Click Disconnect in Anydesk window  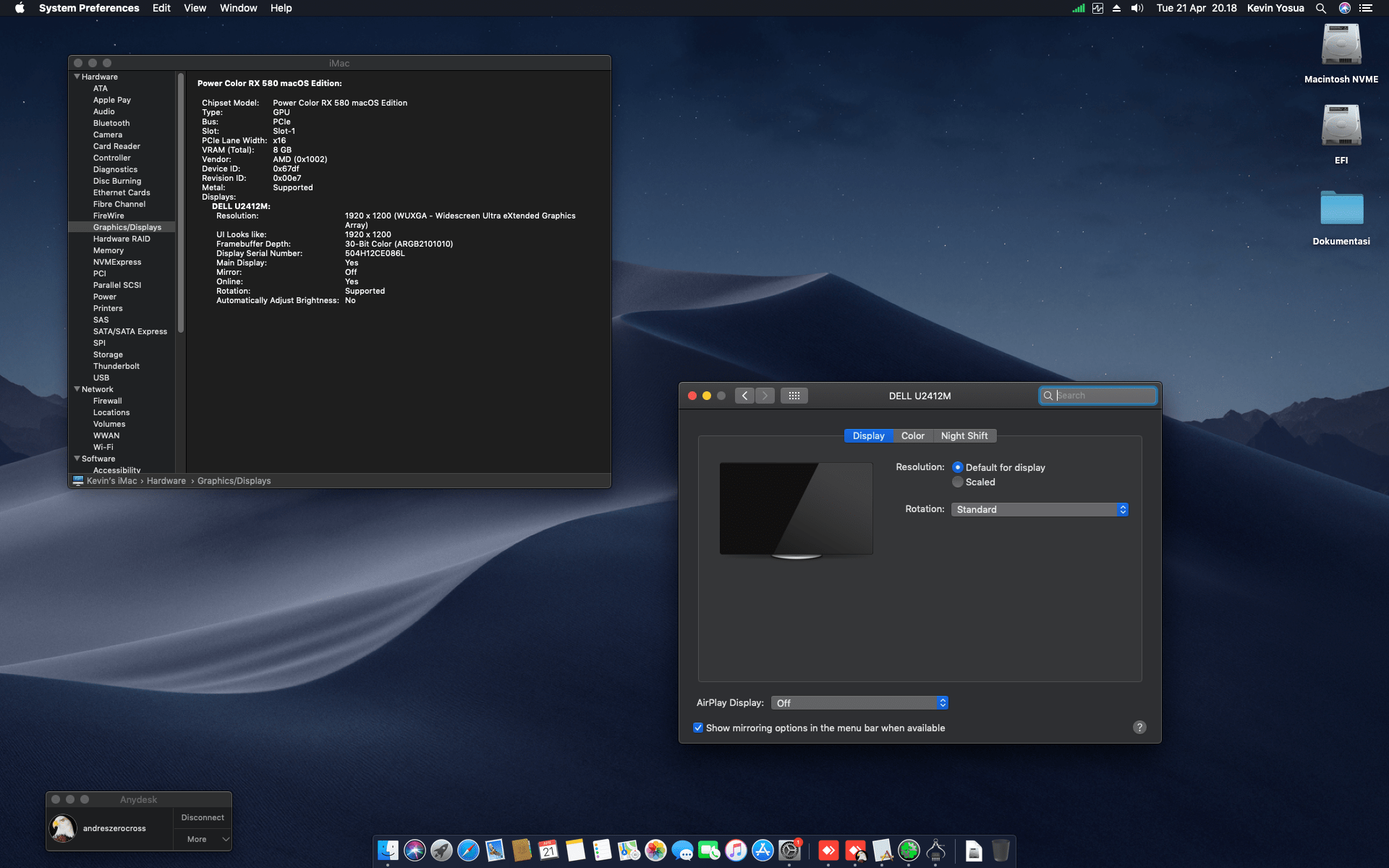203,817
